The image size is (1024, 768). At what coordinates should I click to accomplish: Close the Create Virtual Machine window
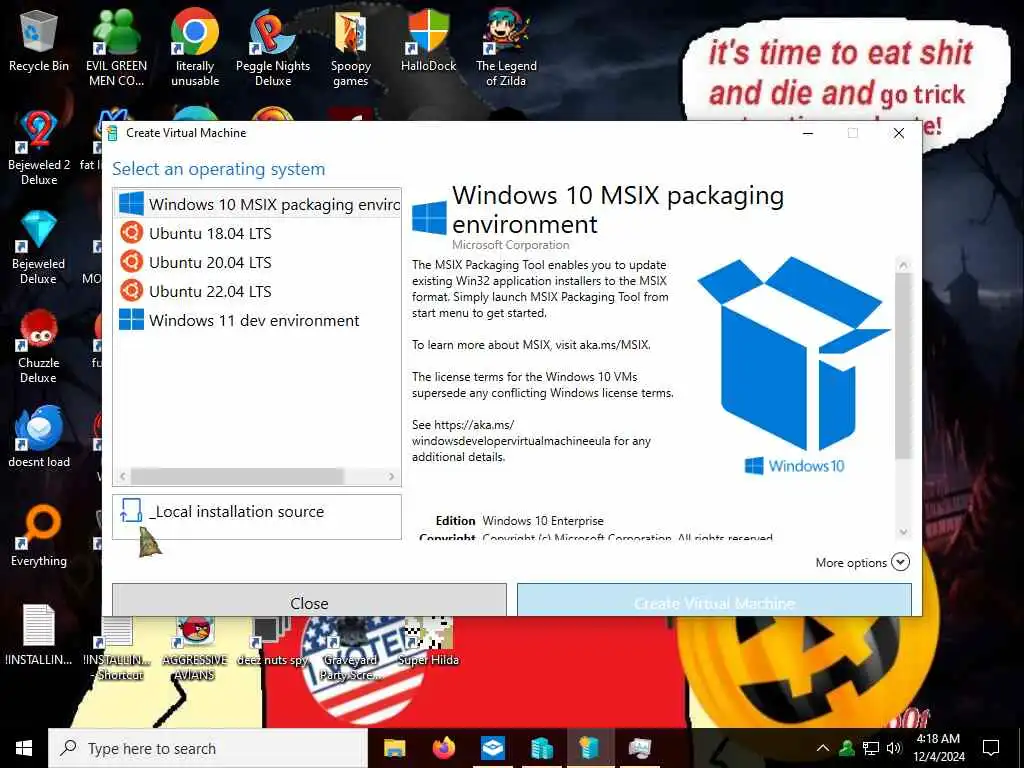tap(899, 133)
